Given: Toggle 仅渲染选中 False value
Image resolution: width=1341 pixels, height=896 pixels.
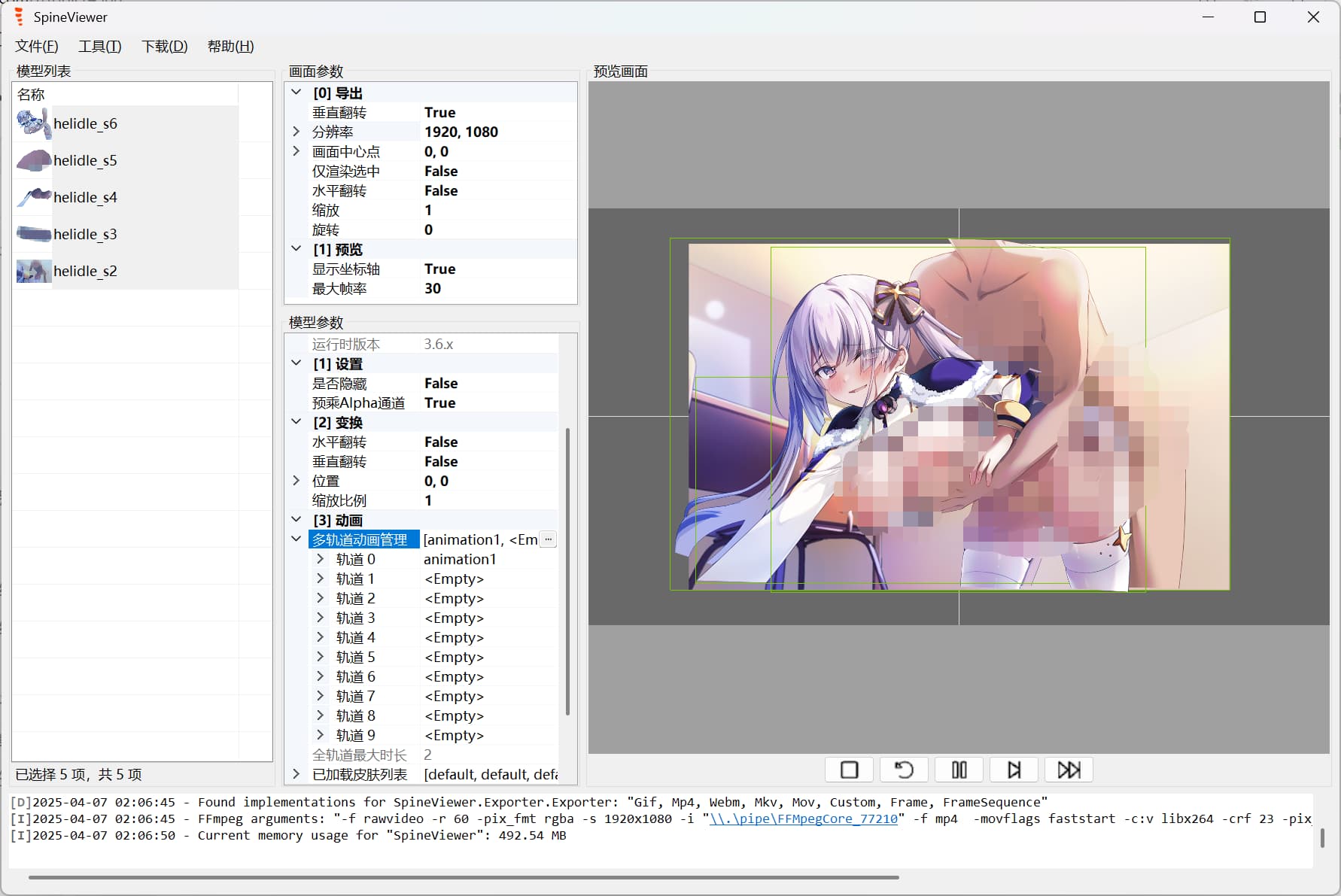Looking at the screenshot, I should coord(441,172).
